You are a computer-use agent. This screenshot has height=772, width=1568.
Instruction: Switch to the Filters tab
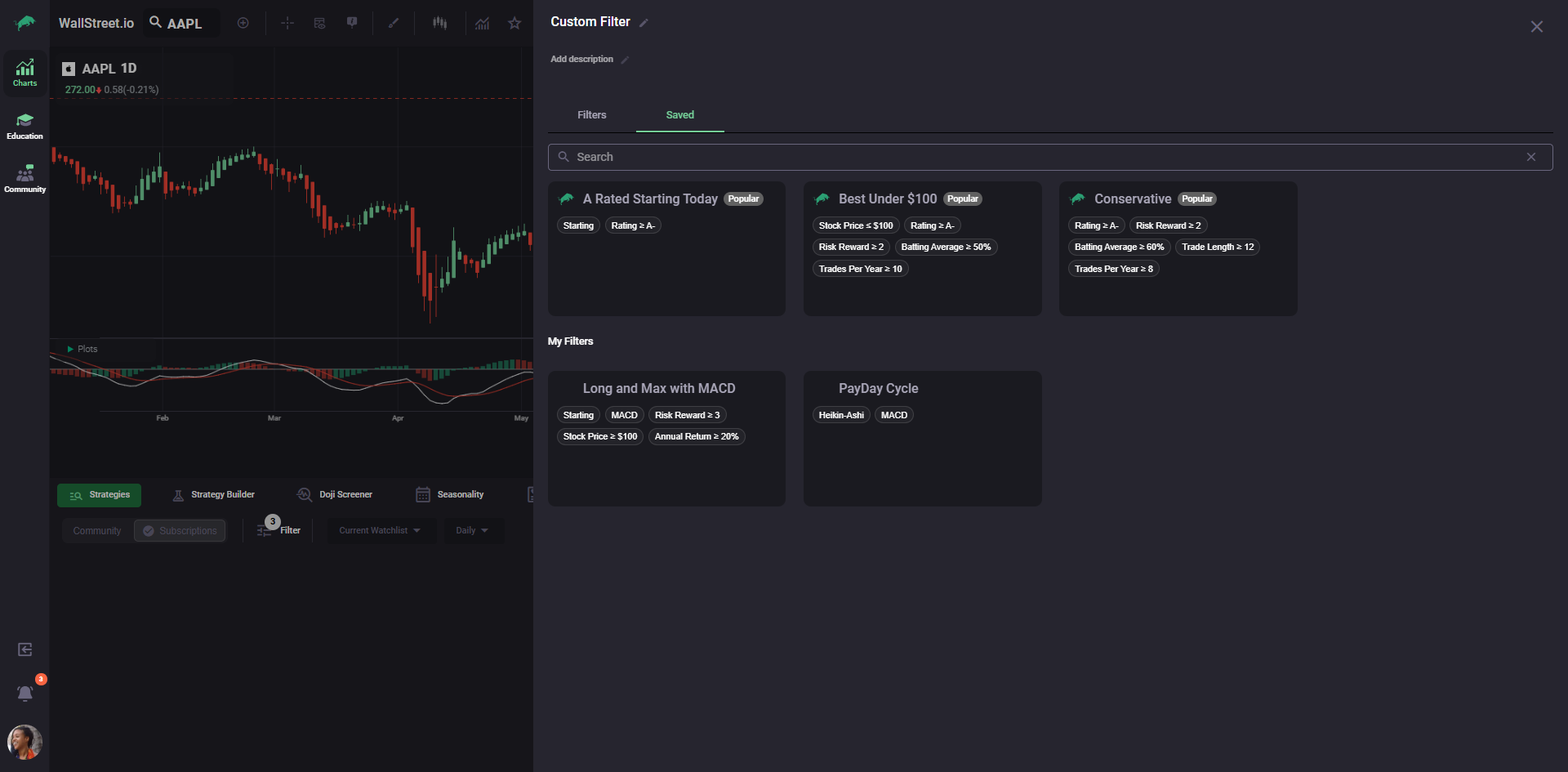click(x=591, y=115)
